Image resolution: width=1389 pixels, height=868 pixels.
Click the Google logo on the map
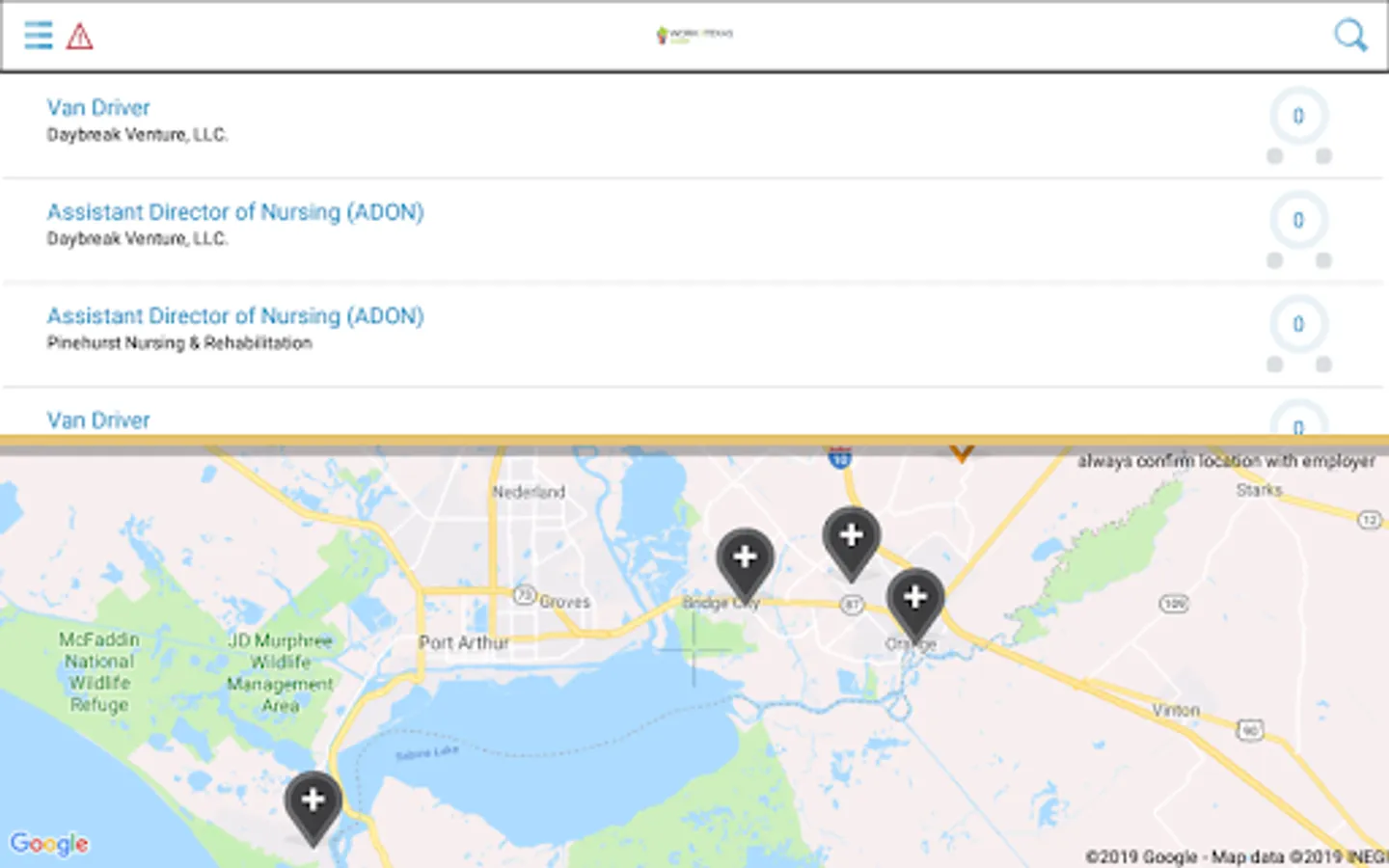pos(49,844)
